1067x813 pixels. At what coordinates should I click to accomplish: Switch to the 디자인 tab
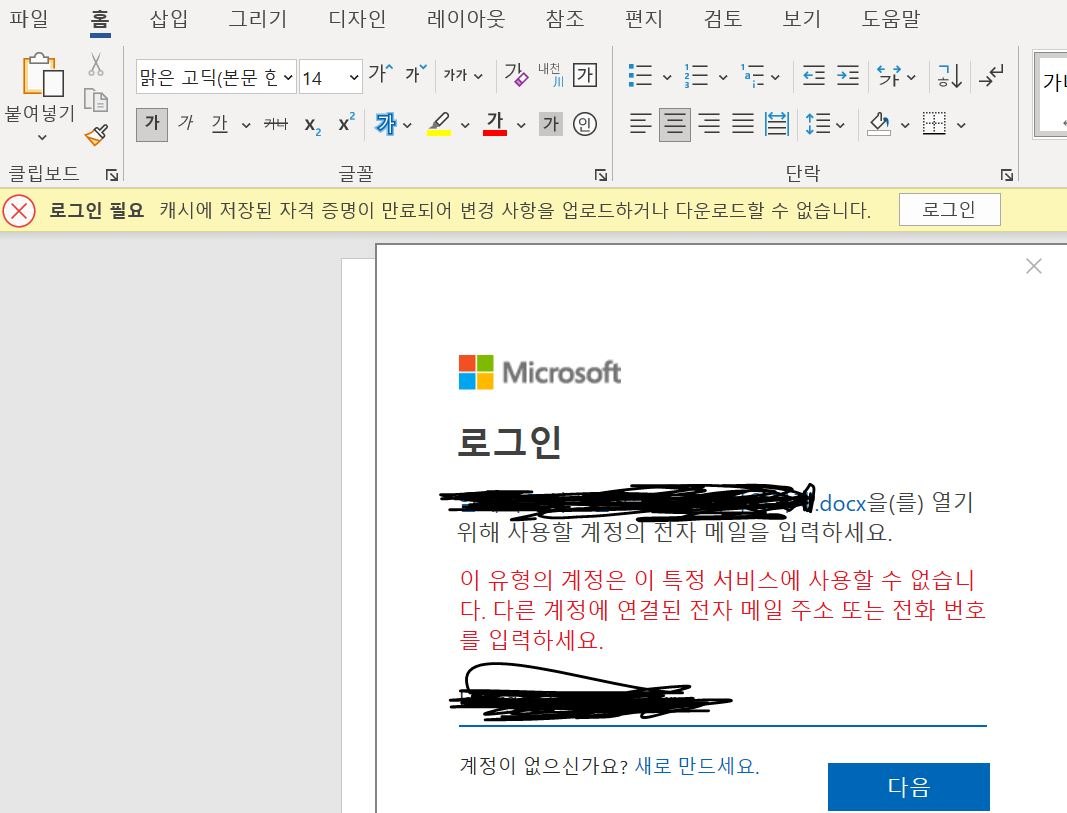(x=357, y=18)
